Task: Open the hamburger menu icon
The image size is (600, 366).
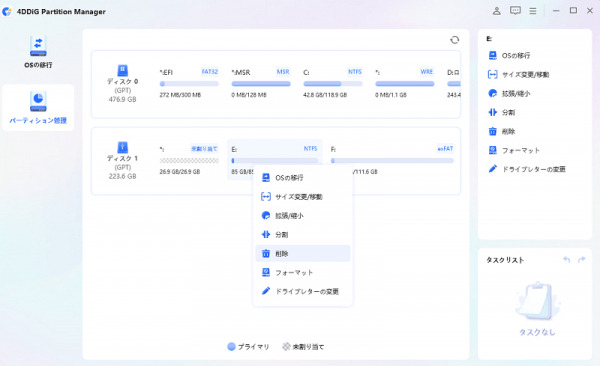Action: coord(533,11)
